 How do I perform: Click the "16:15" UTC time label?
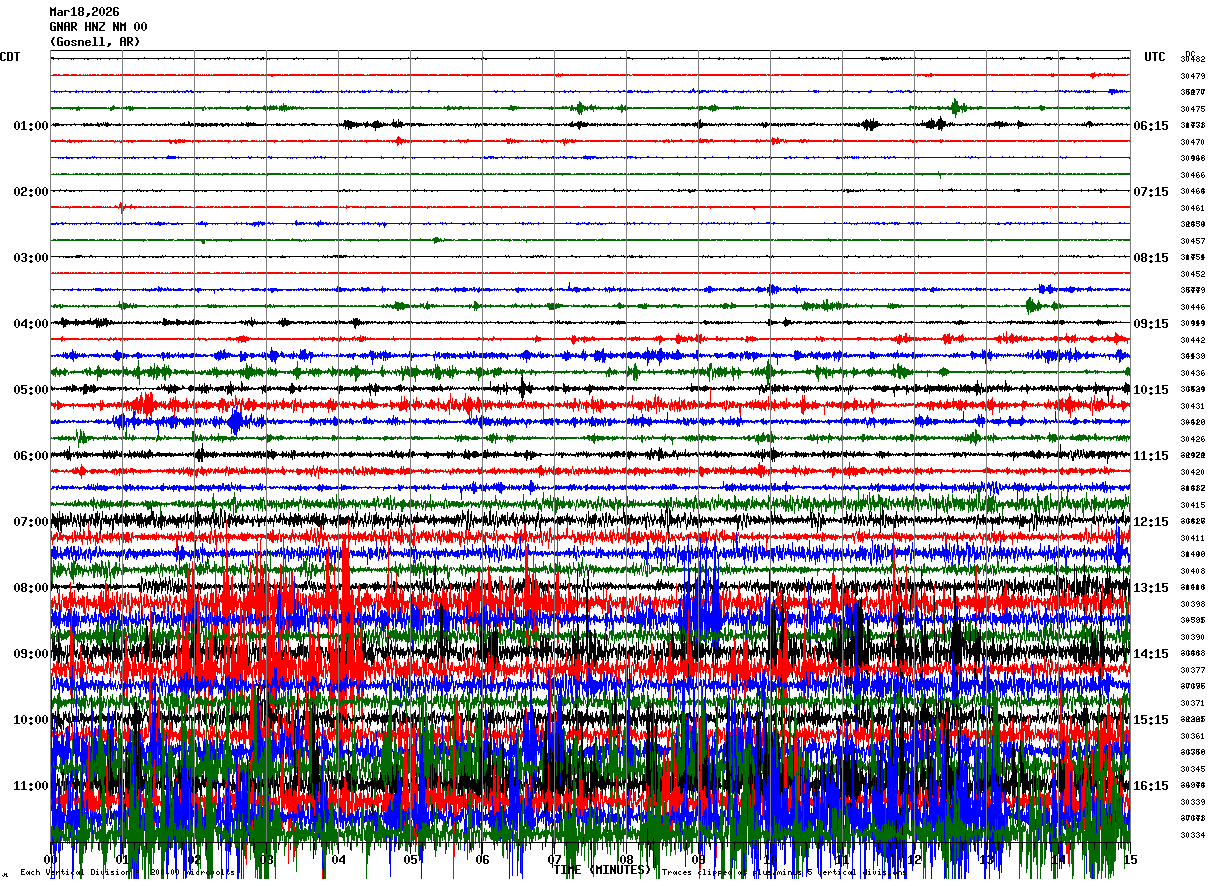(x=1151, y=786)
